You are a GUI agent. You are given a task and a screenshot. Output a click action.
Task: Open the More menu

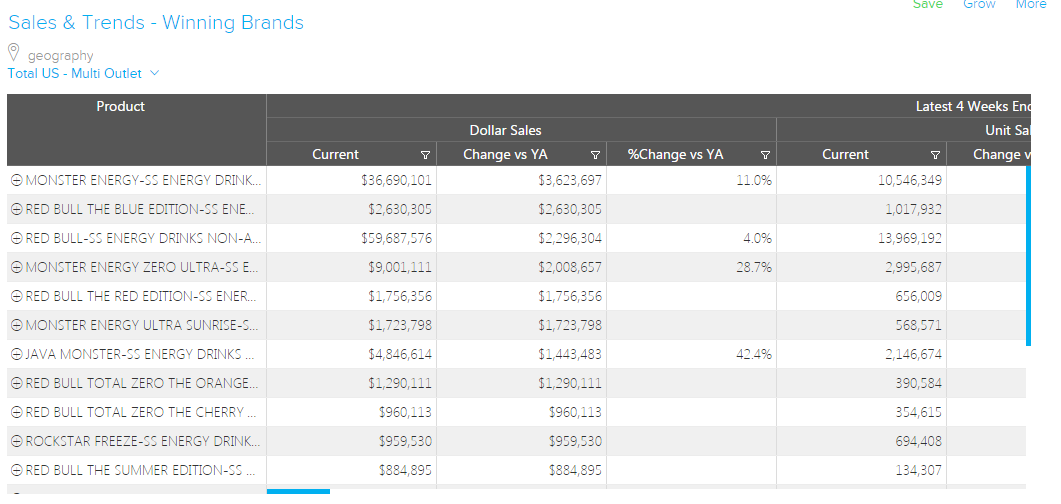(x=1030, y=5)
